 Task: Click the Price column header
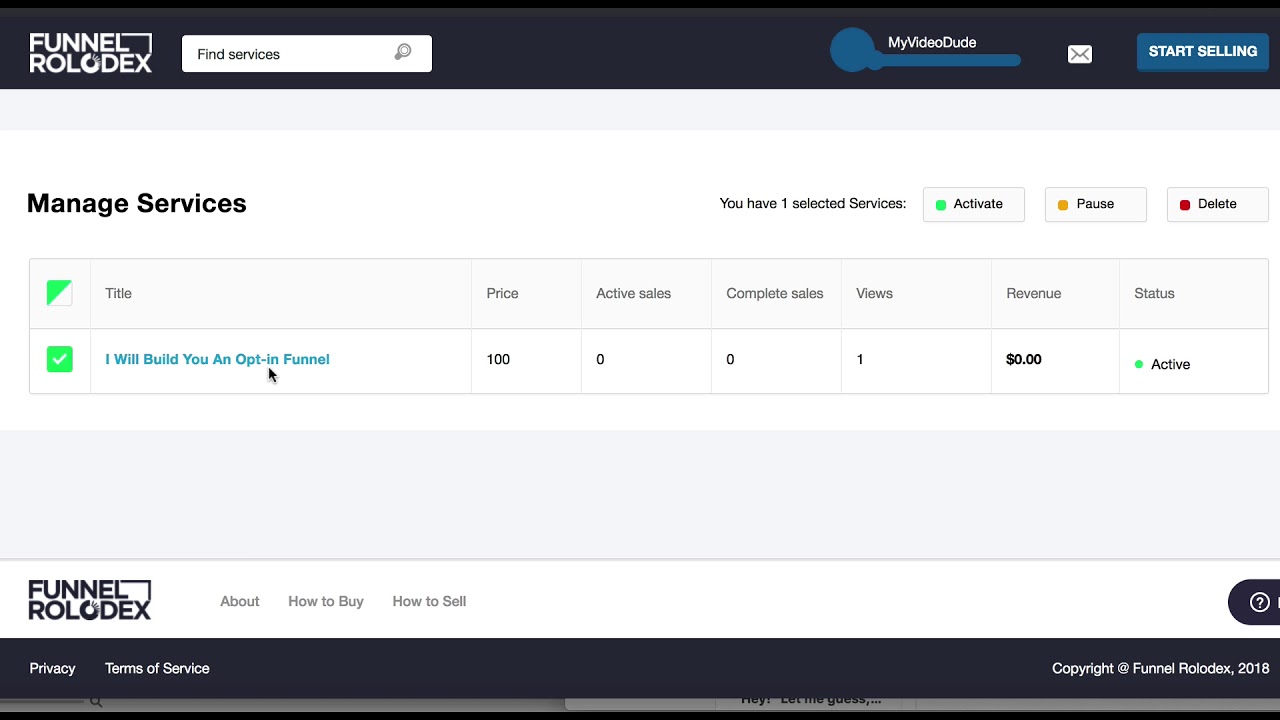(502, 293)
